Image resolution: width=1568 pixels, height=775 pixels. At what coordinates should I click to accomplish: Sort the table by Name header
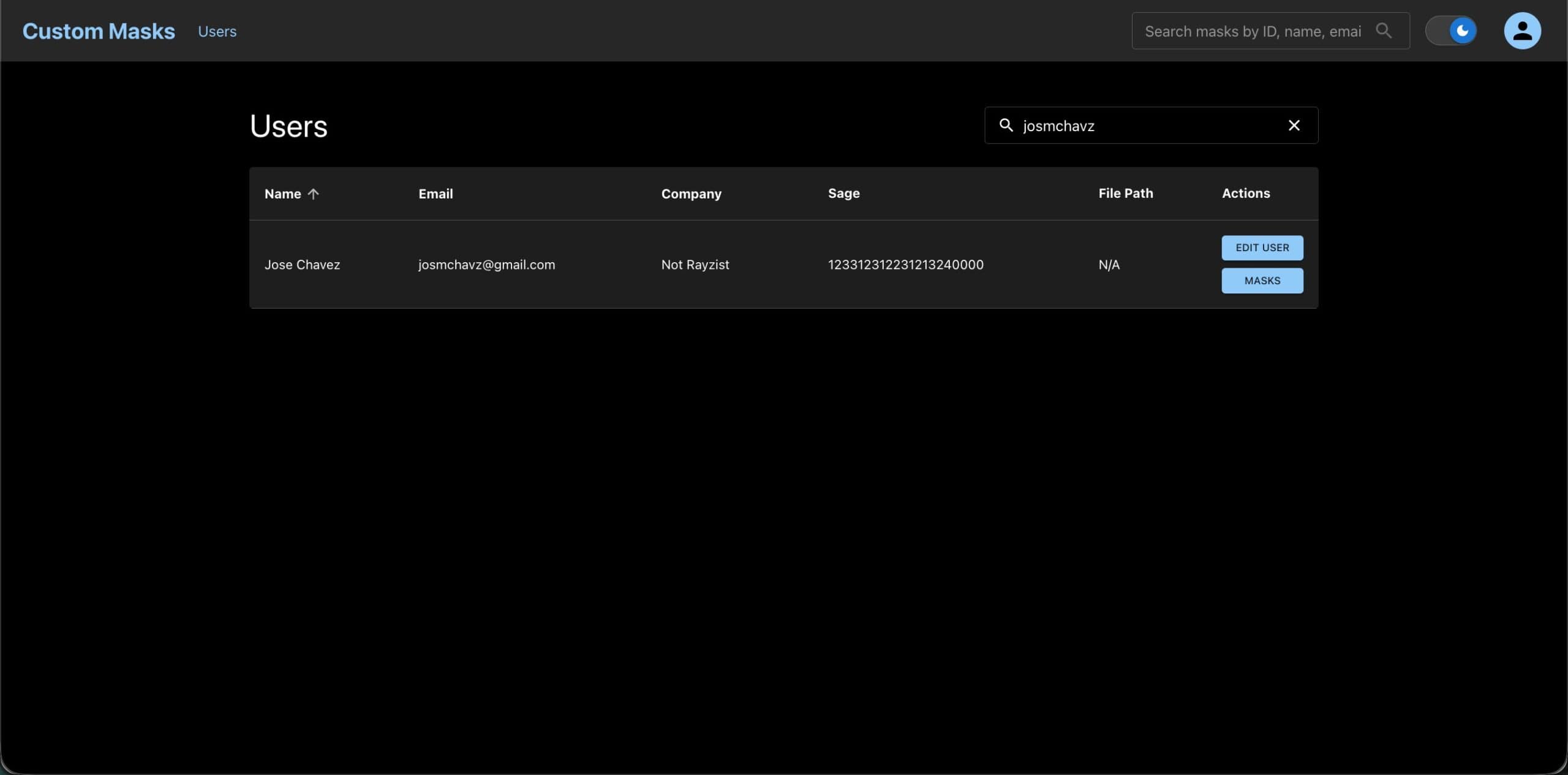282,194
